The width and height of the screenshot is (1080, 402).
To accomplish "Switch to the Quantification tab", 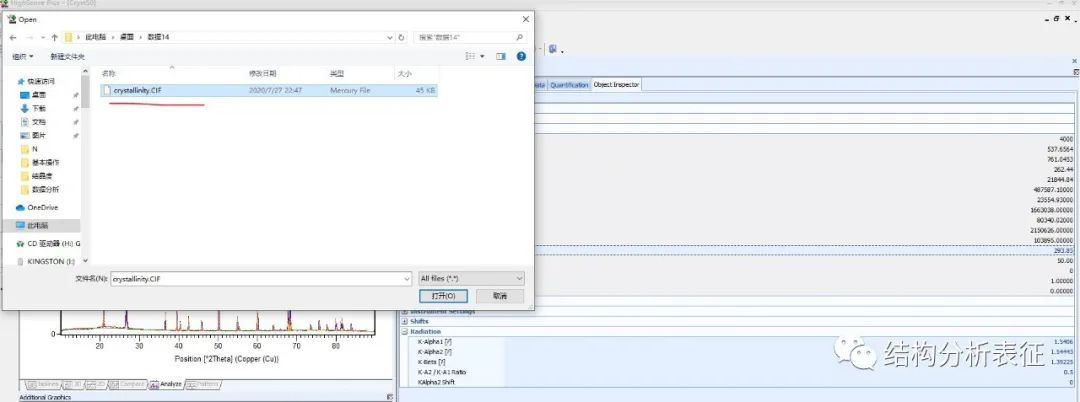I will click(x=570, y=85).
